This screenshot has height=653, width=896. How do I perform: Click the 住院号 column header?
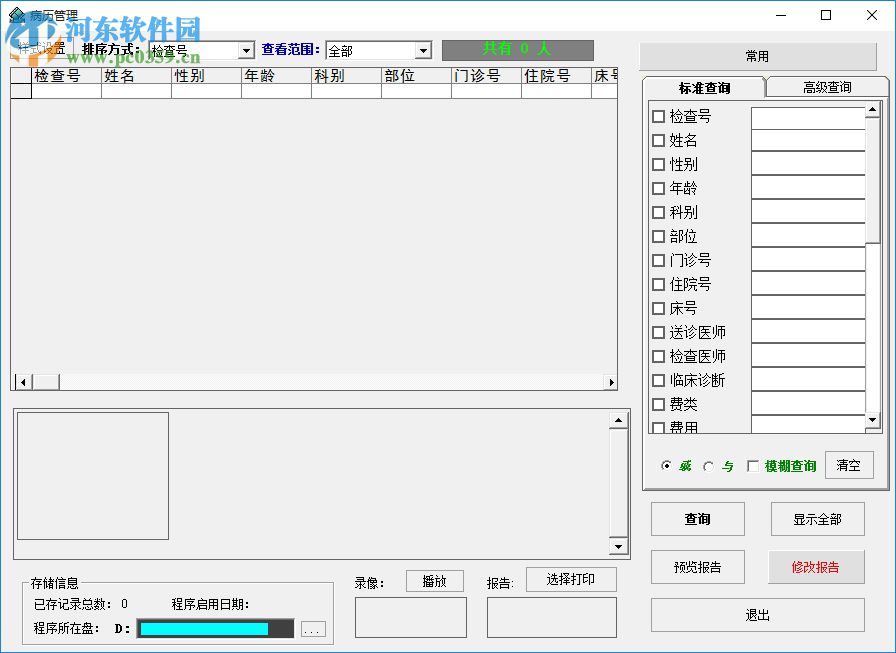pos(557,75)
